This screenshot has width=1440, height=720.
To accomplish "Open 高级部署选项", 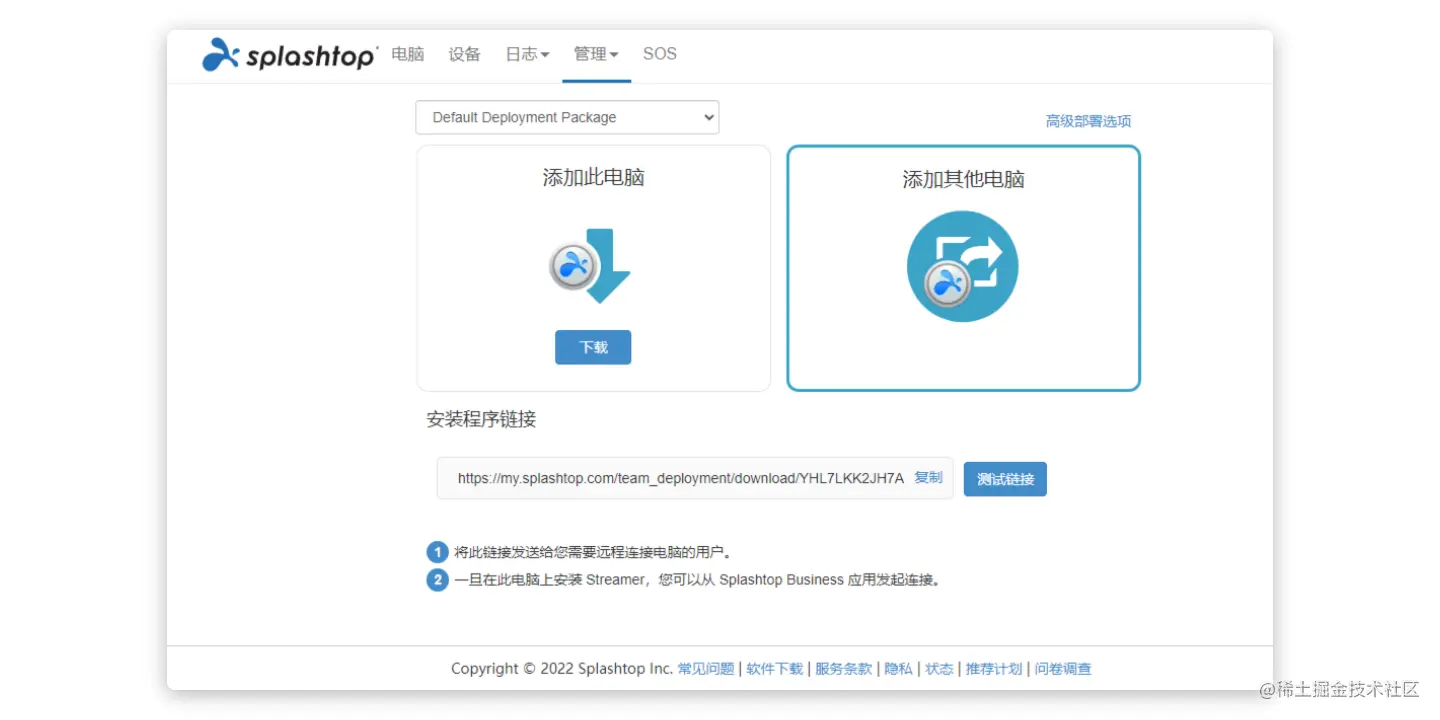I will pyautogui.click(x=1088, y=120).
